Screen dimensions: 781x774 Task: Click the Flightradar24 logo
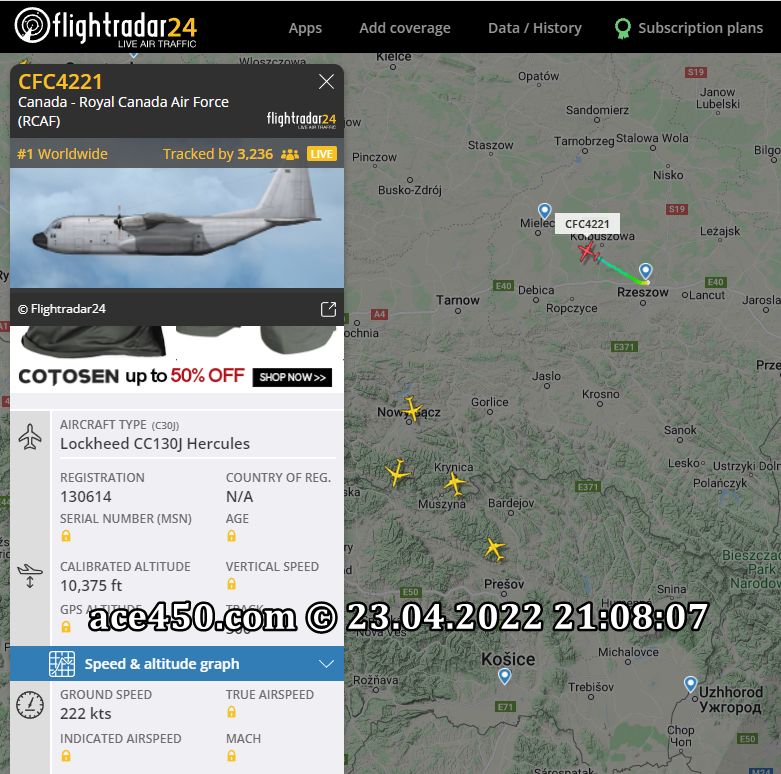(x=106, y=27)
